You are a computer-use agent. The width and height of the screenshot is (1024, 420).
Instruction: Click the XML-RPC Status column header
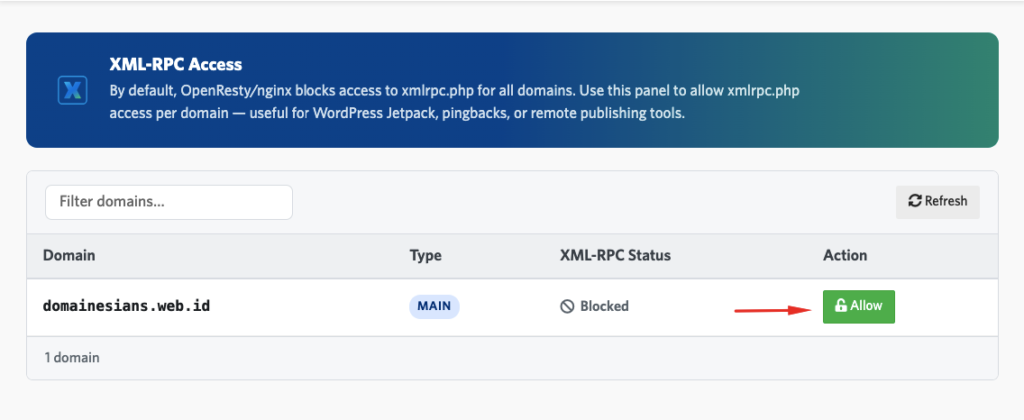pyautogui.click(x=615, y=255)
